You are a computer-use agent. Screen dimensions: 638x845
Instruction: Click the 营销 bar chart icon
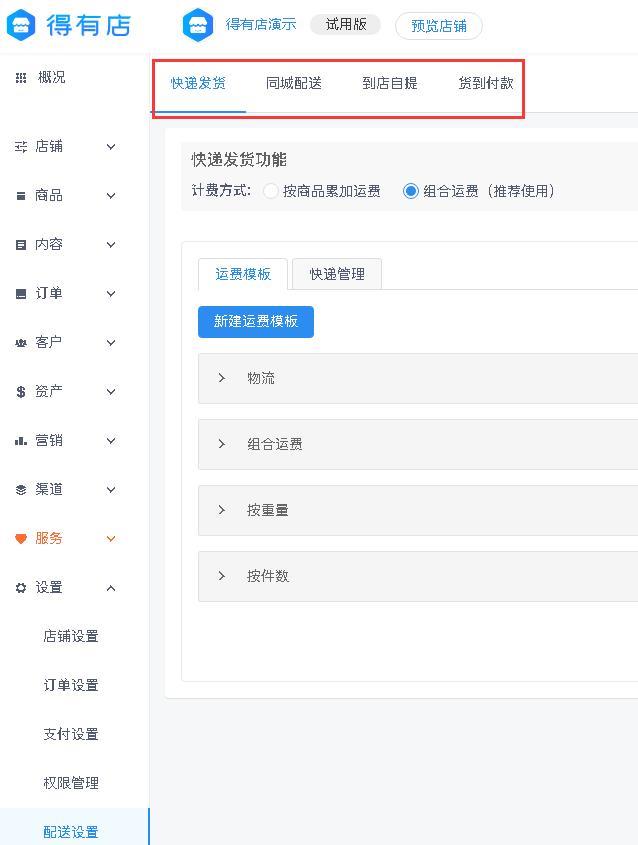pyautogui.click(x=21, y=441)
